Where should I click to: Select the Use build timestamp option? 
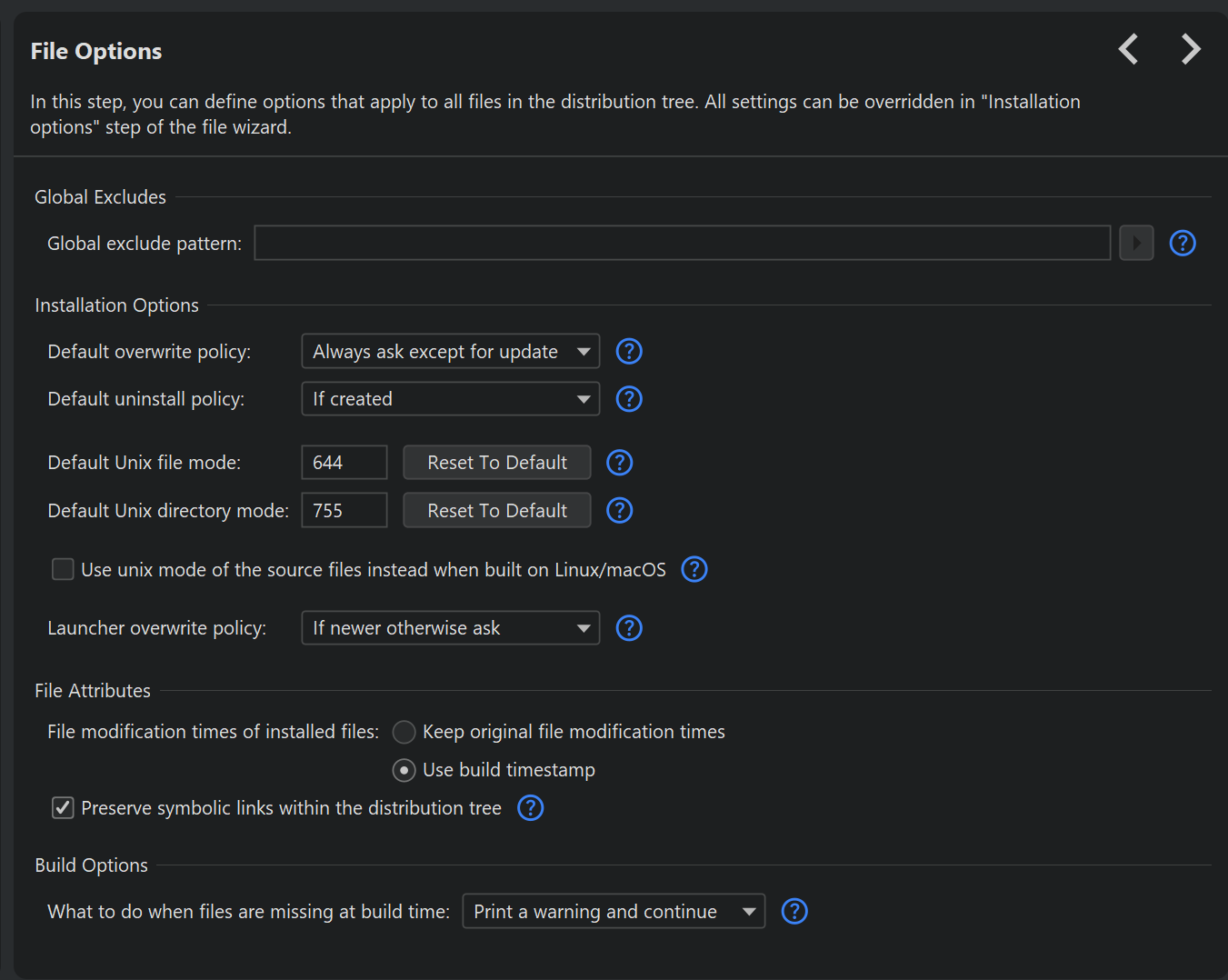pyautogui.click(x=404, y=771)
